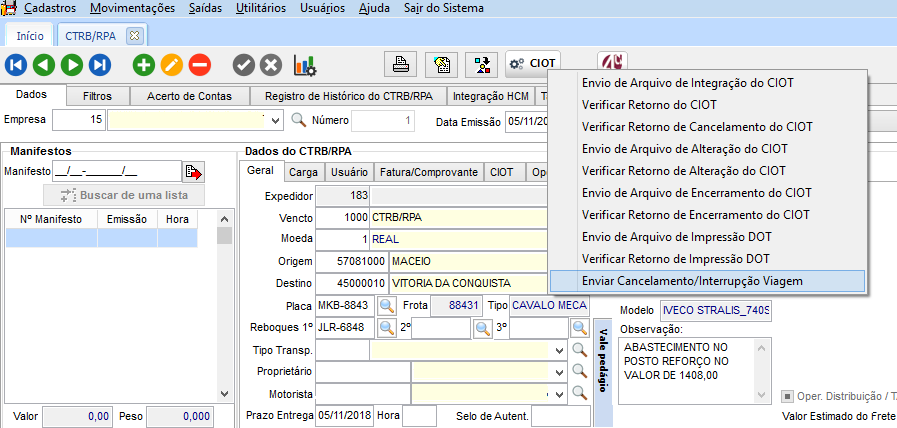Open the Fatura/Comprovante tab
897x428 pixels.
430,172
